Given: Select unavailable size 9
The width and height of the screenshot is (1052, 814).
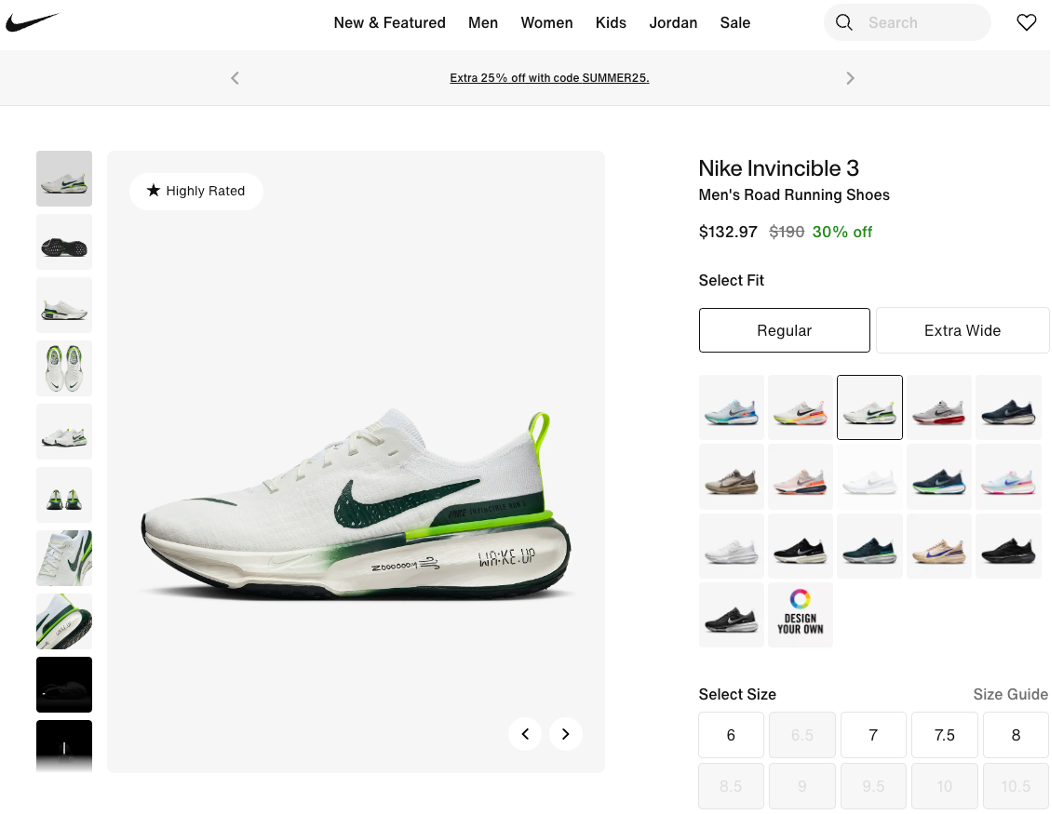Looking at the screenshot, I should (x=802, y=786).
